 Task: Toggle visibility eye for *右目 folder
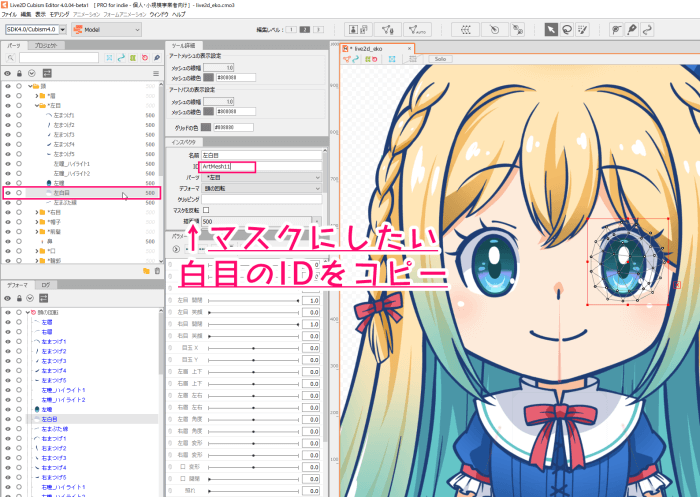click(x=8, y=212)
